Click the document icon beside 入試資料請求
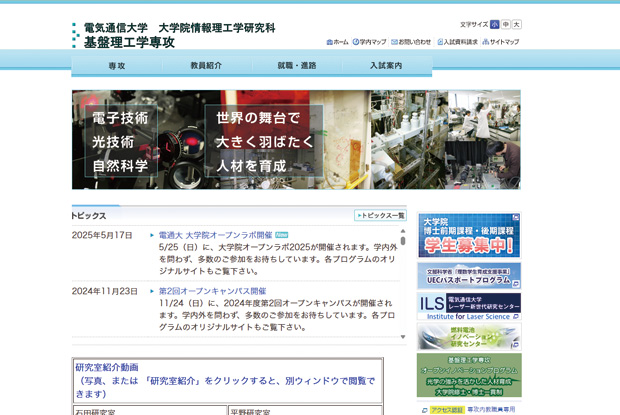 pyautogui.click(x=439, y=42)
